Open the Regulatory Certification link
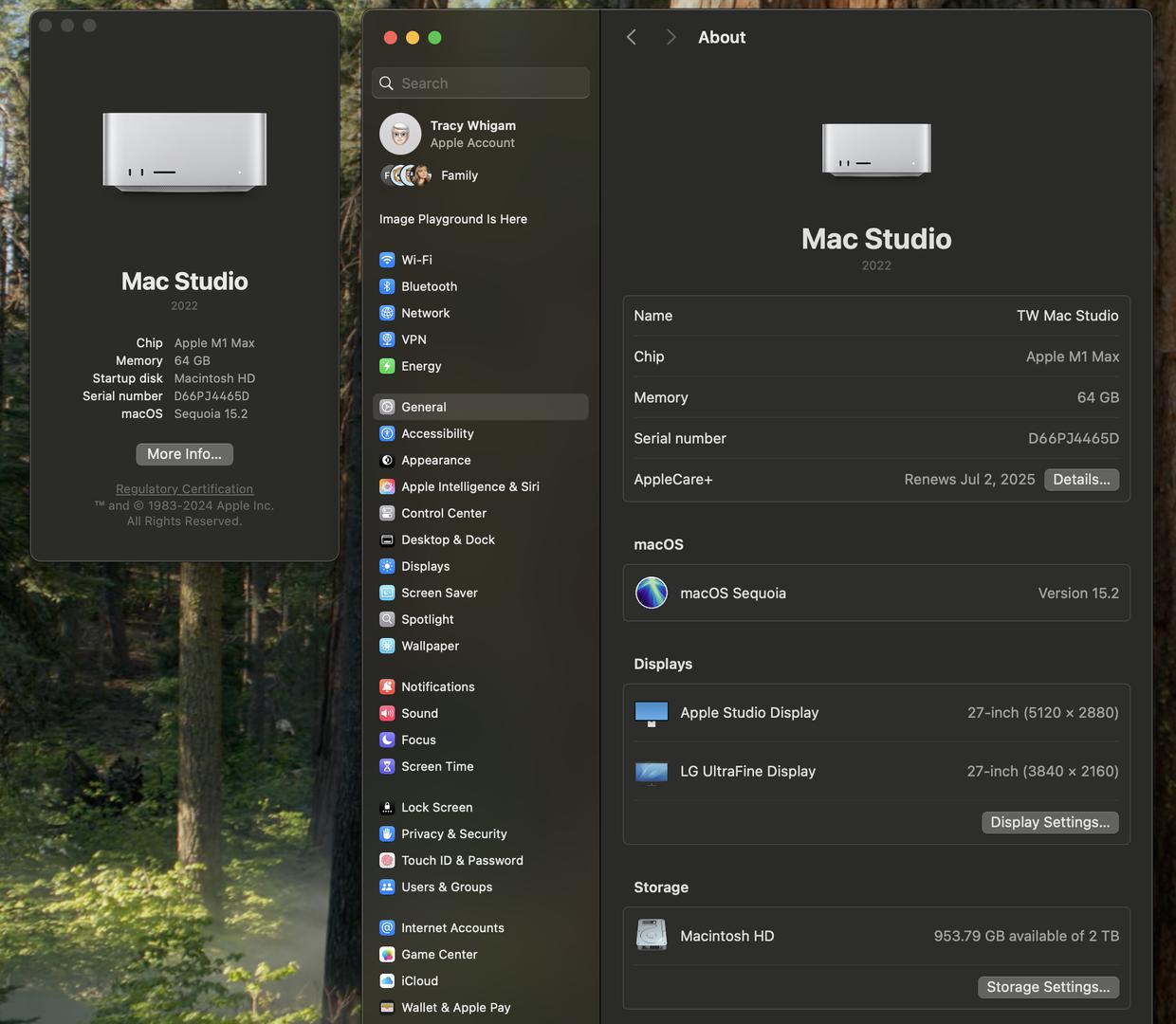1176x1024 pixels. click(184, 489)
